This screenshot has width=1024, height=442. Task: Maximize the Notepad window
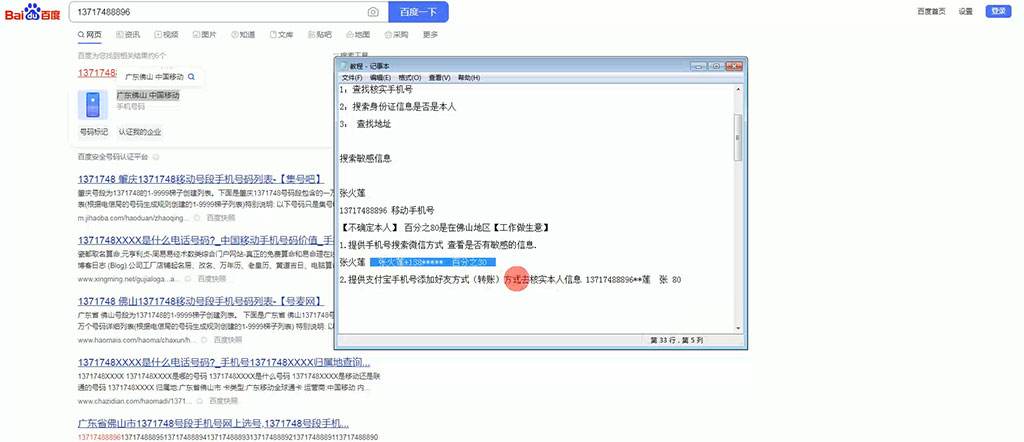(715, 66)
